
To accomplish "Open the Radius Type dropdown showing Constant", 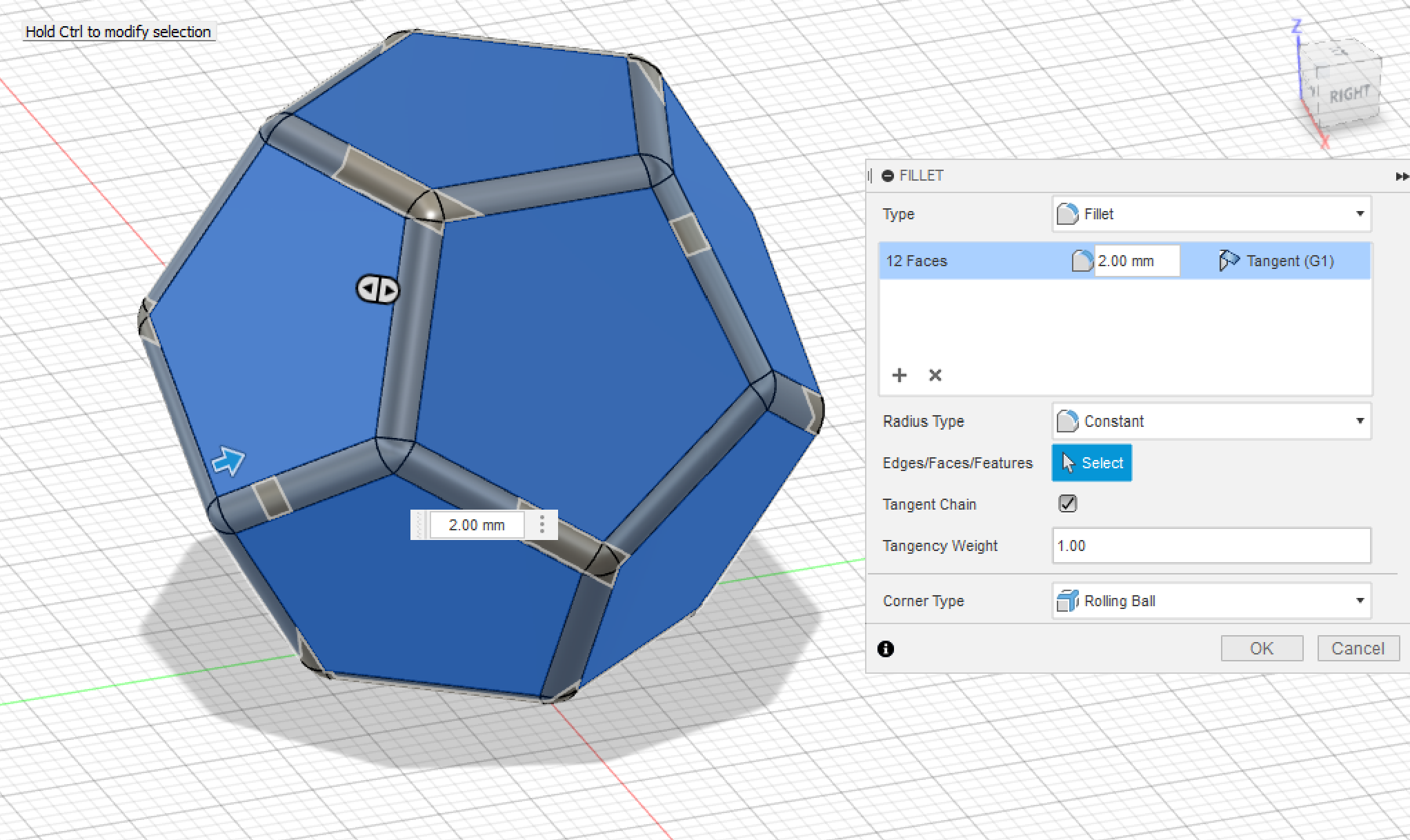I will point(1211,421).
